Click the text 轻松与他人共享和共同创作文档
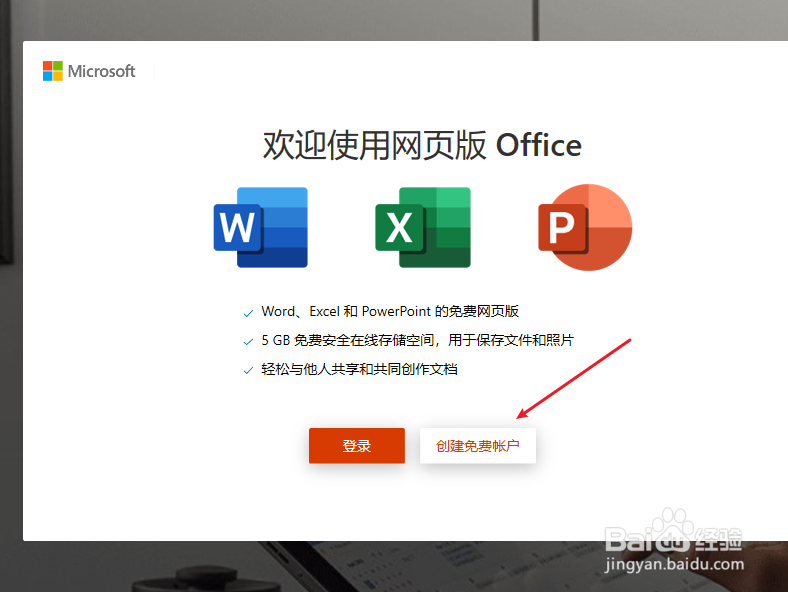 point(359,369)
